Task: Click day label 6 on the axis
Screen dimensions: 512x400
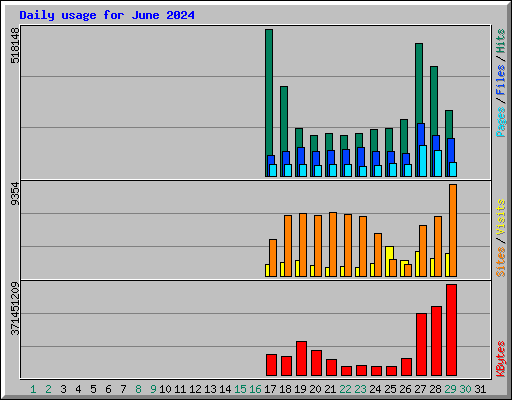Action: (x=108, y=389)
